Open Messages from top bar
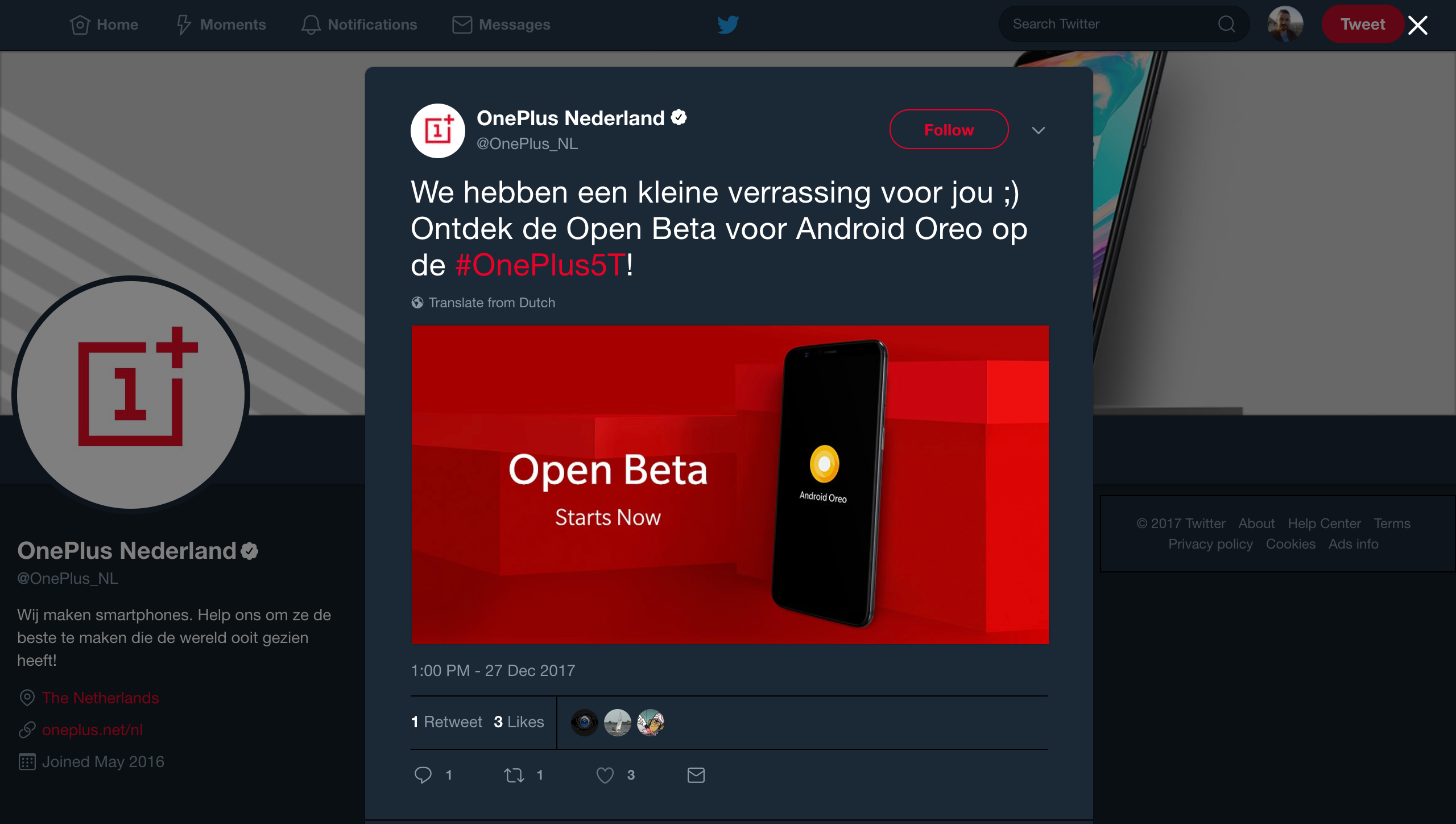This screenshot has height=824, width=1456. 501,24
